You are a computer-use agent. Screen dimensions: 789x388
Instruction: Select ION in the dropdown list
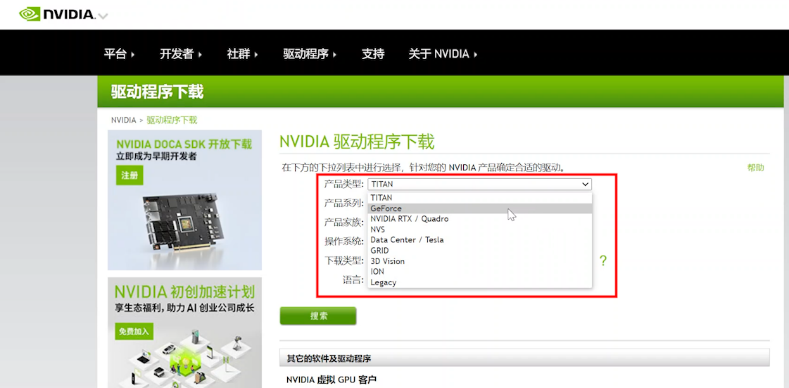pyautogui.click(x=480, y=272)
